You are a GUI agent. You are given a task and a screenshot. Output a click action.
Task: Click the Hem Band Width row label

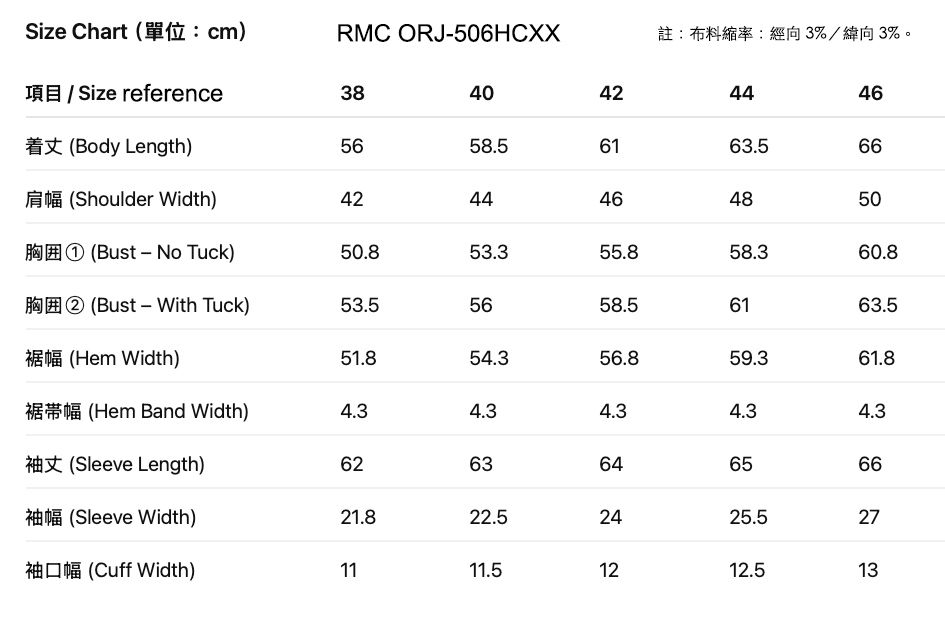137,412
